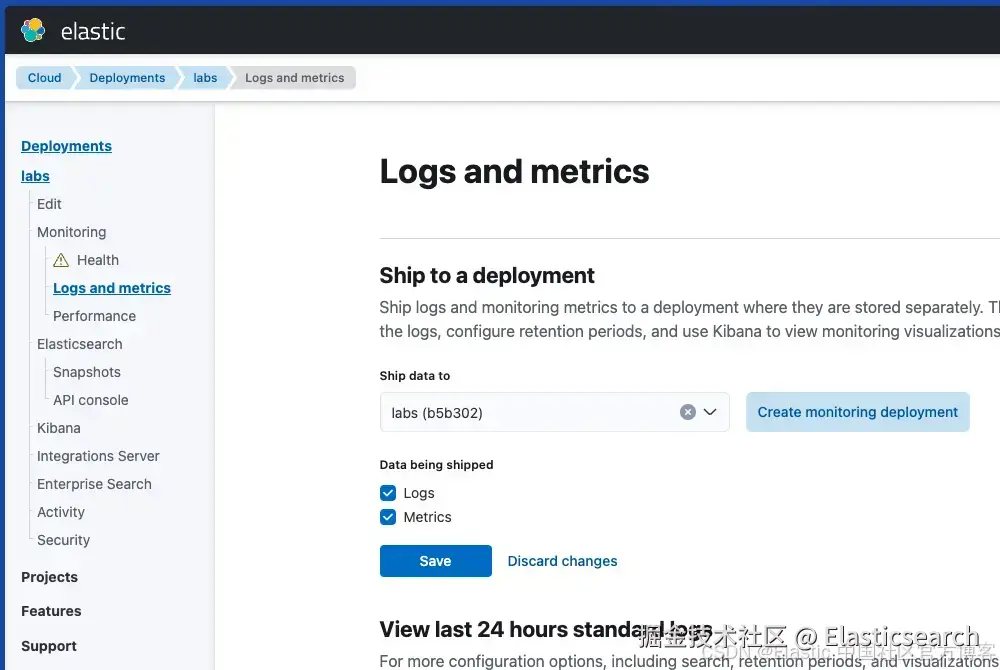Viewport: 1000px width, 670px height.
Task: Open Health page in sidebar
Action: point(98,260)
